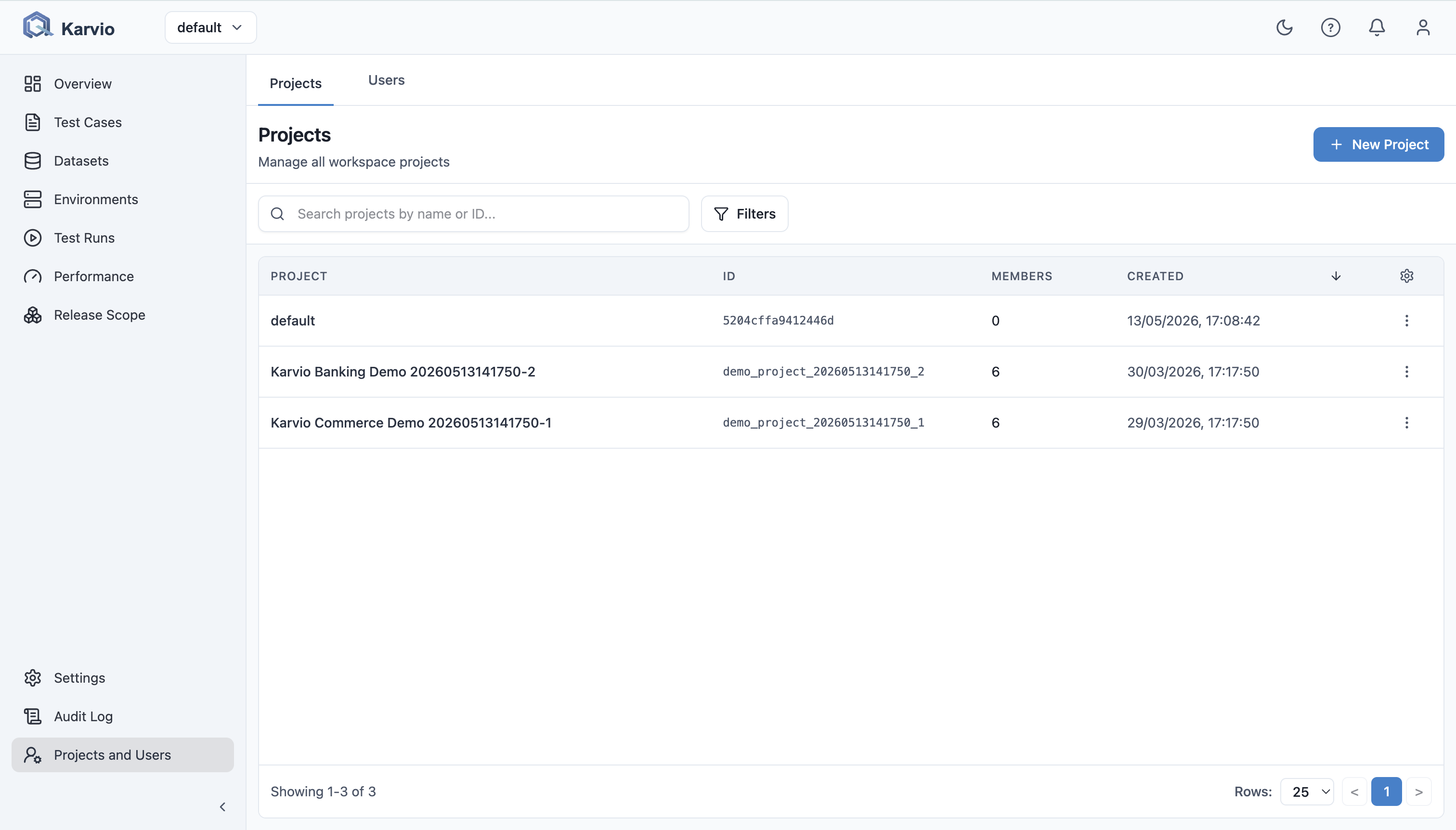1456x830 pixels.
Task: Go to previous page arrow
Action: [x=1354, y=792]
